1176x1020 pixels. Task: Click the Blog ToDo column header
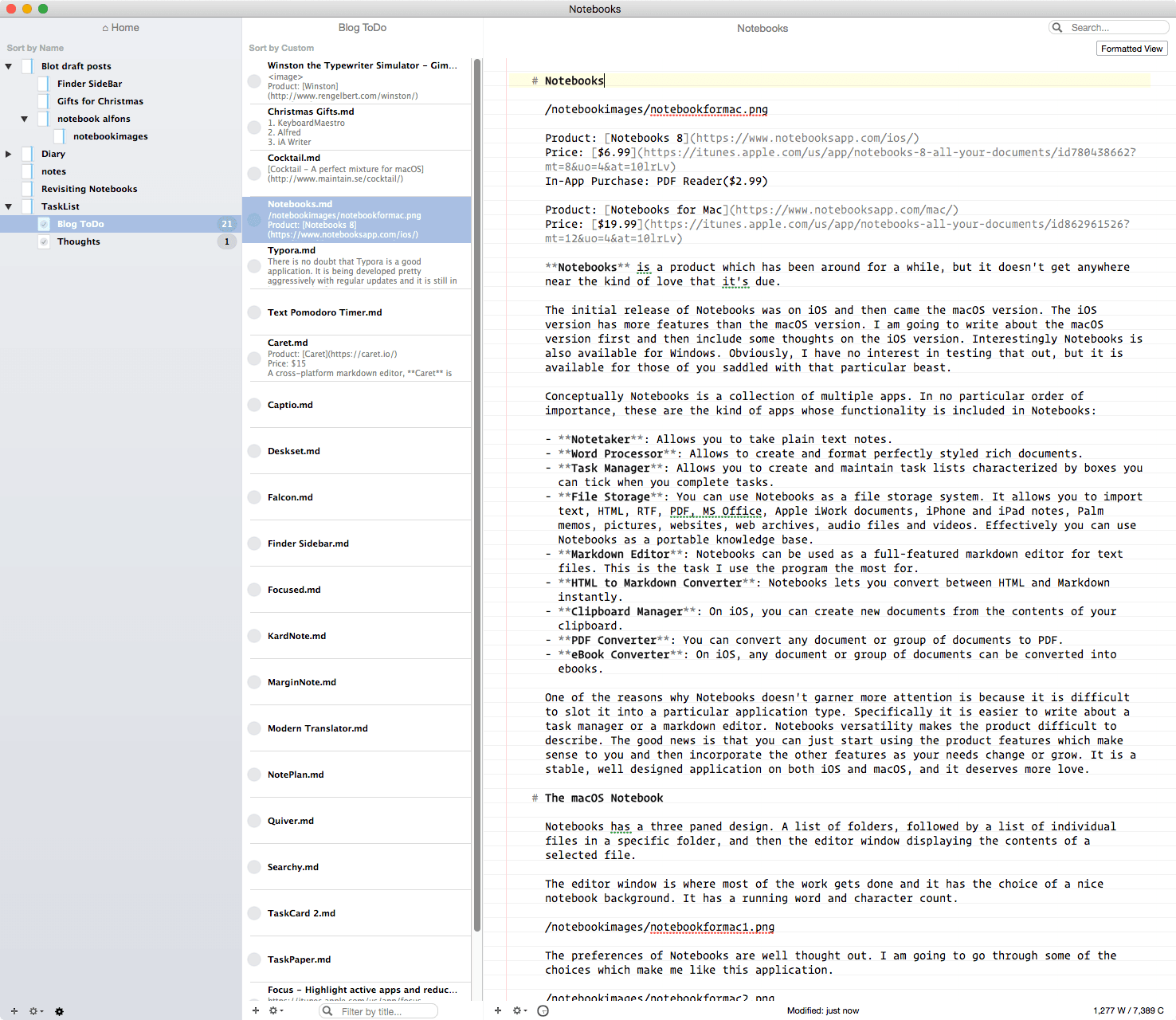362,28
